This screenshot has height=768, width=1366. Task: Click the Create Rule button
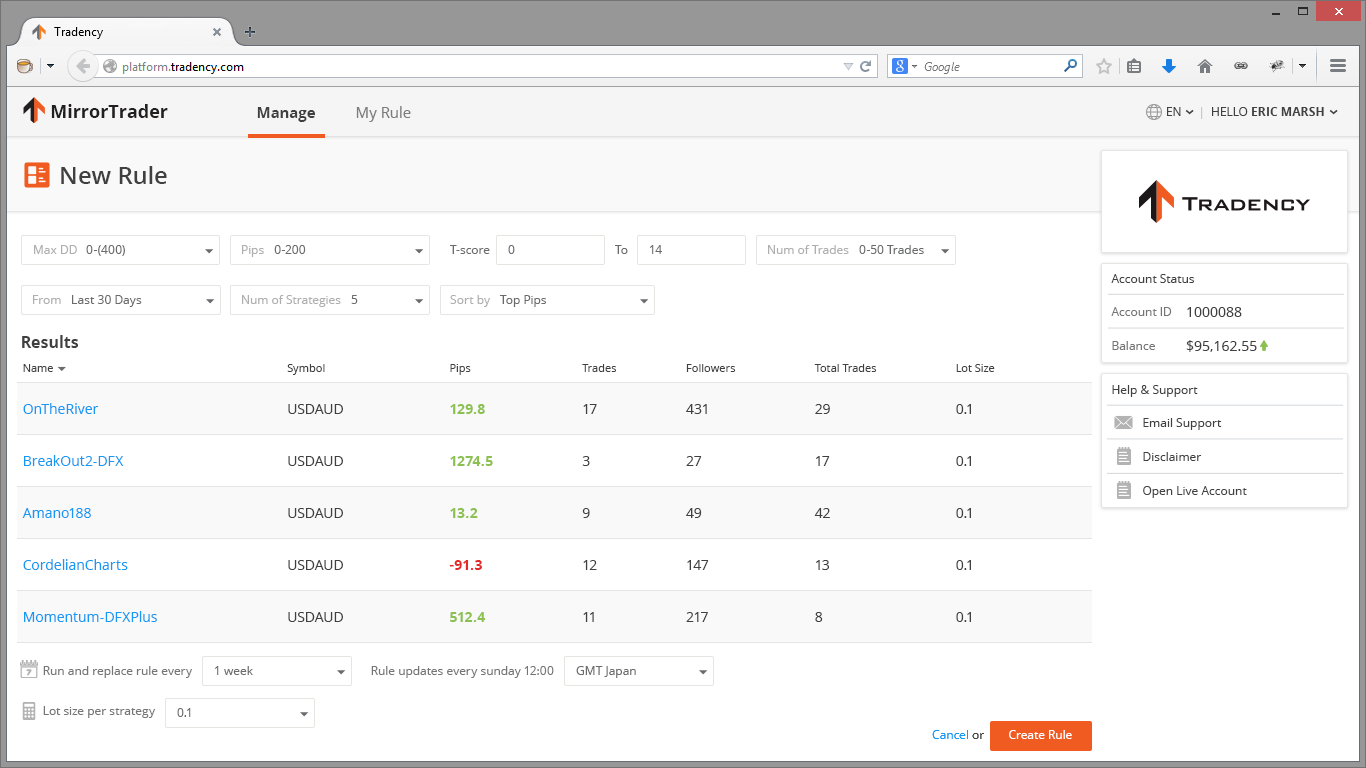point(1040,735)
